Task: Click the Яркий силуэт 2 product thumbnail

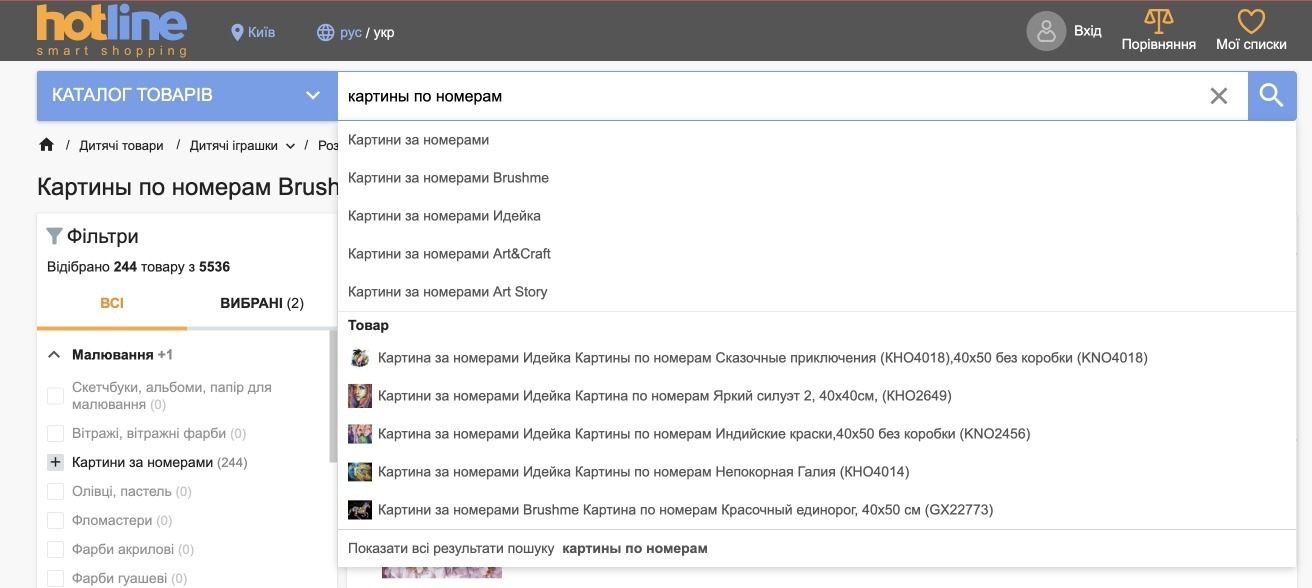Action: 360,396
